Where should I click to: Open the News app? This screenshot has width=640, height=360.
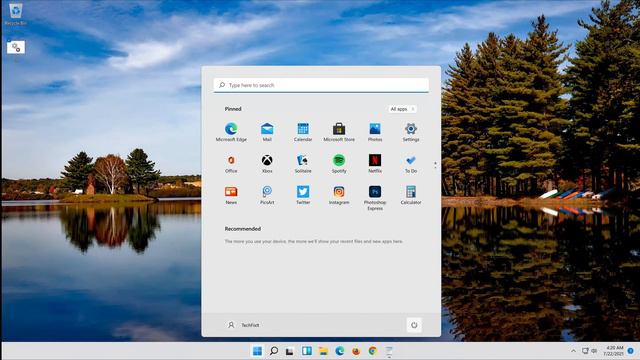pos(231,195)
